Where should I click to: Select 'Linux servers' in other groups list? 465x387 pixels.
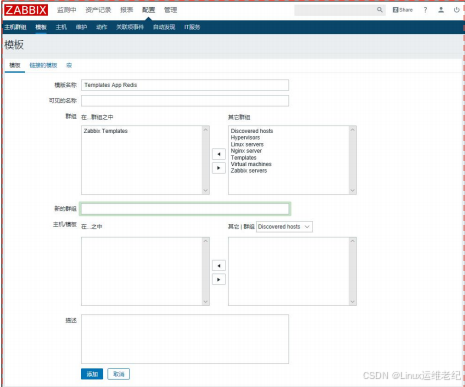click(247, 144)
